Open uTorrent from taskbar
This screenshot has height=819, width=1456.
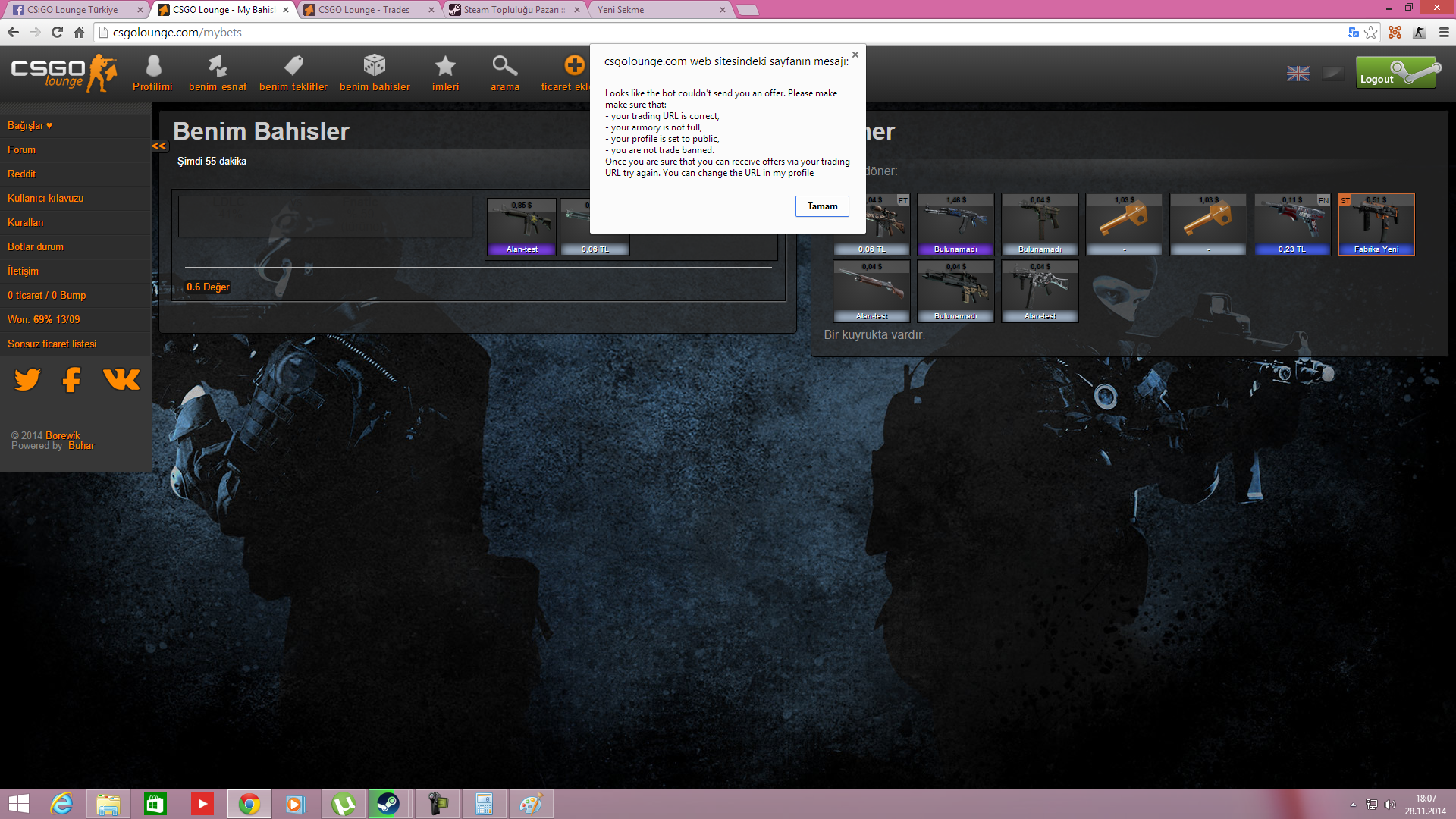(x=343, y=804)
